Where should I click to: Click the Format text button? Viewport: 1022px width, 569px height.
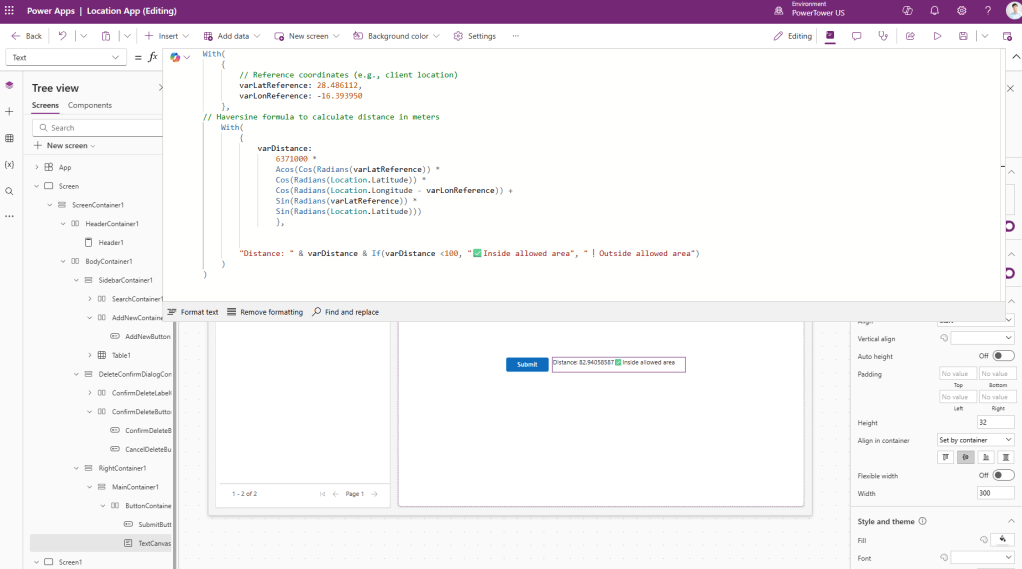(x=193, y=312)
